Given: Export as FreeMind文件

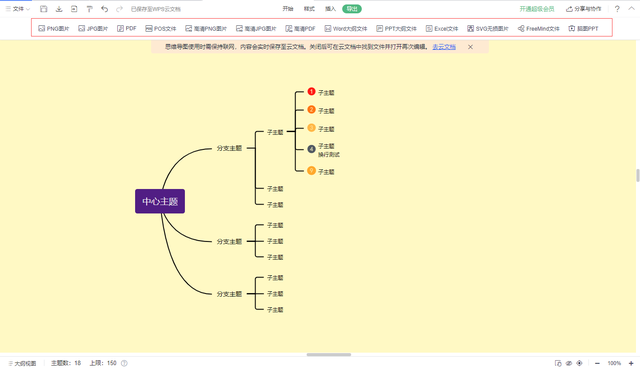Looking at the screenshot, I should pos(539,29).
